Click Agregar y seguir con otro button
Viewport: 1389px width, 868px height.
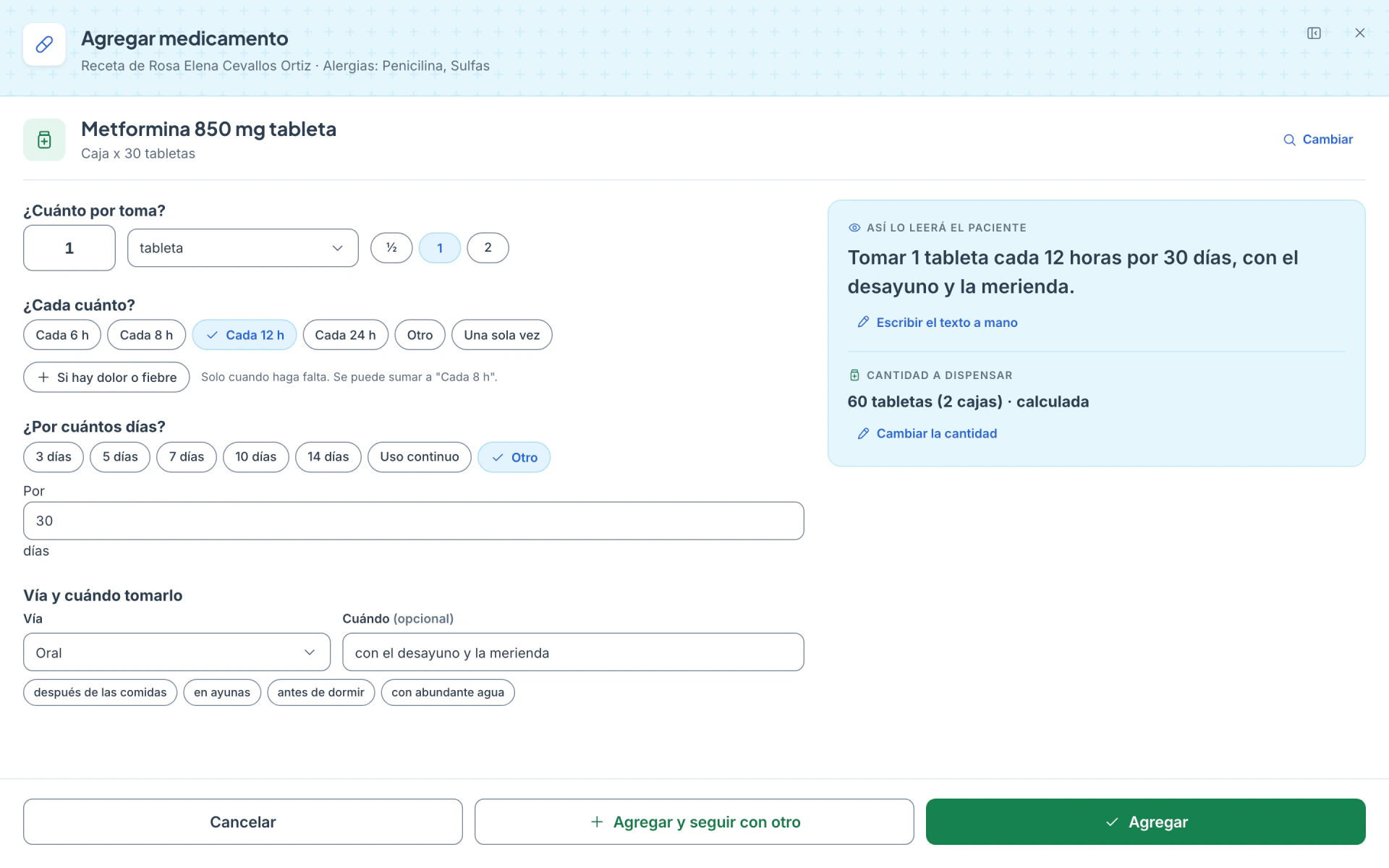(694, 822)
